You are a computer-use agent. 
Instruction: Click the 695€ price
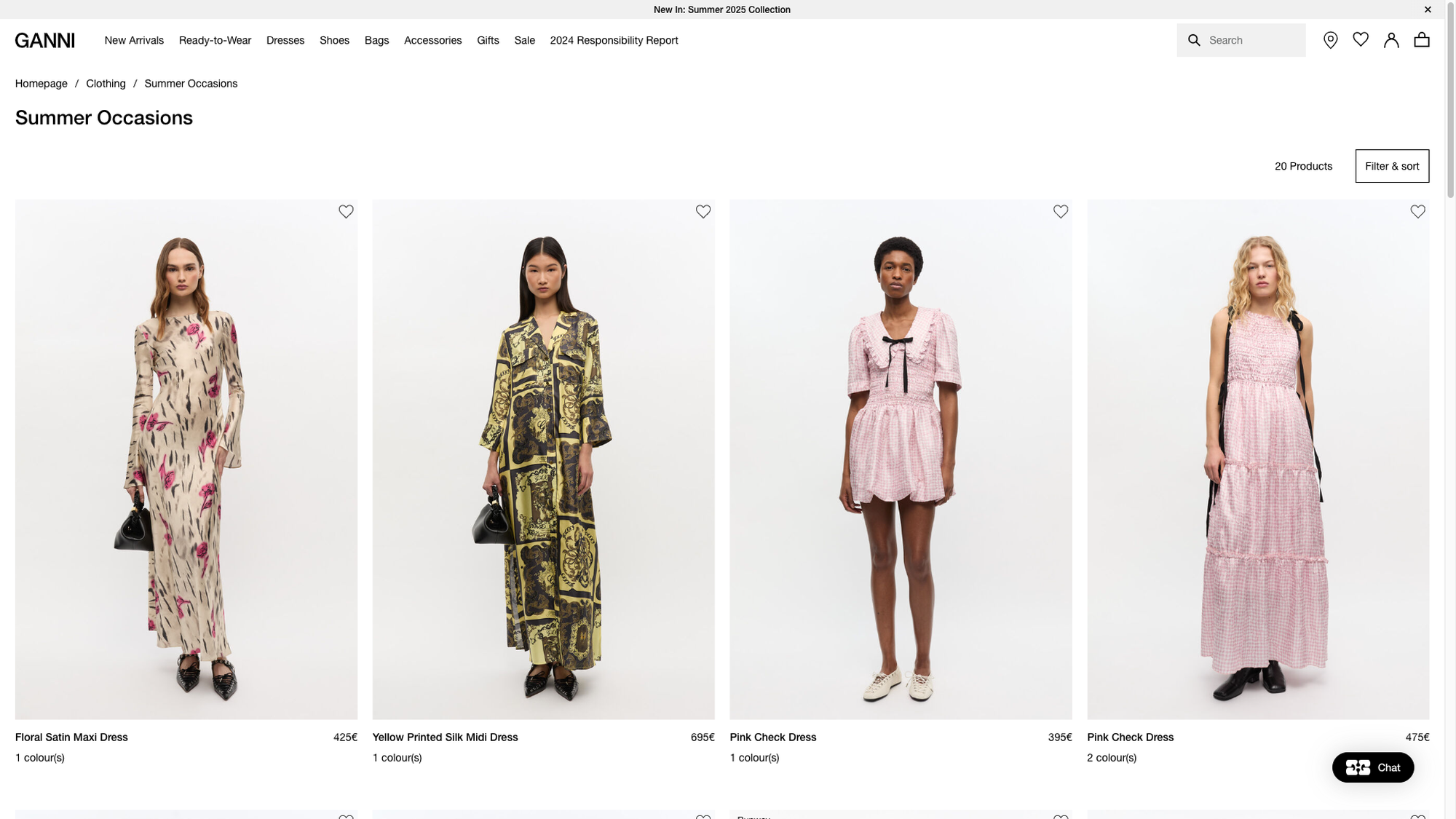click(703, 737)
